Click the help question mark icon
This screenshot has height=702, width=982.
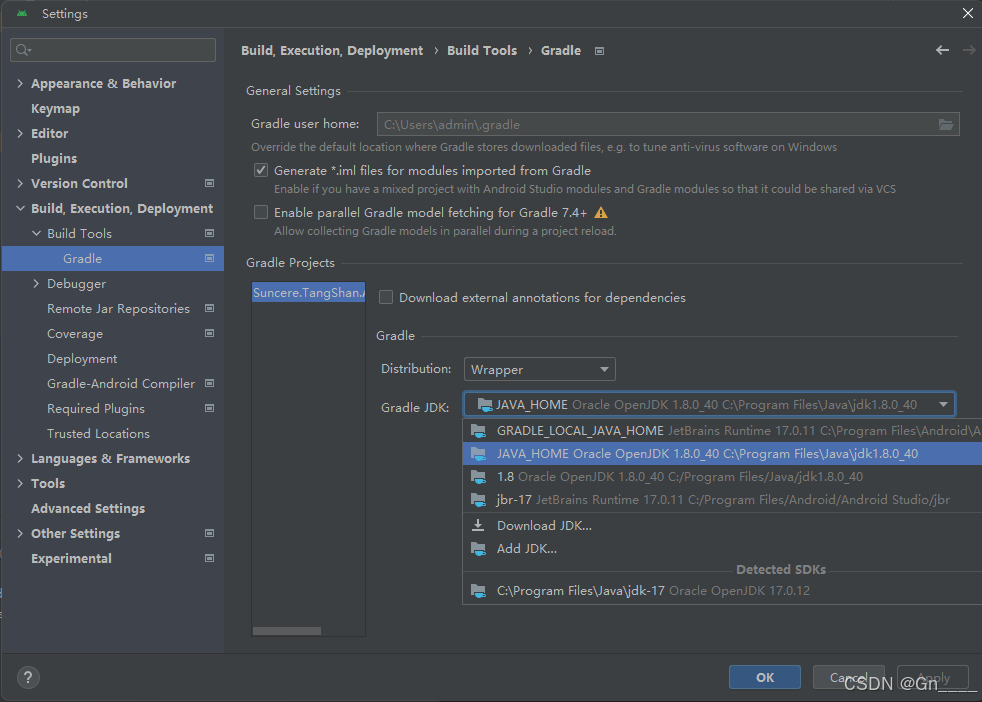(28, 677)
